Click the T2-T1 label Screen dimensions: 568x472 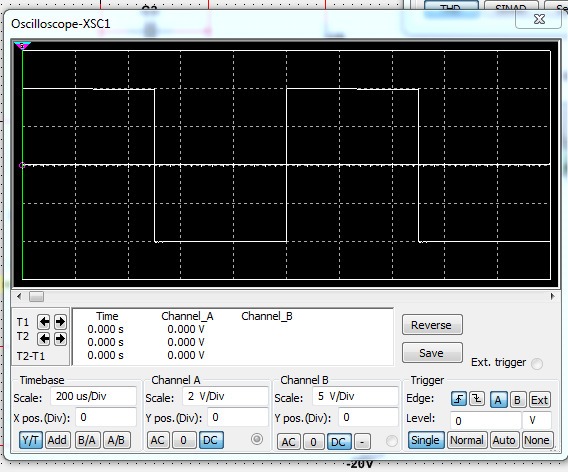[31, 356]
